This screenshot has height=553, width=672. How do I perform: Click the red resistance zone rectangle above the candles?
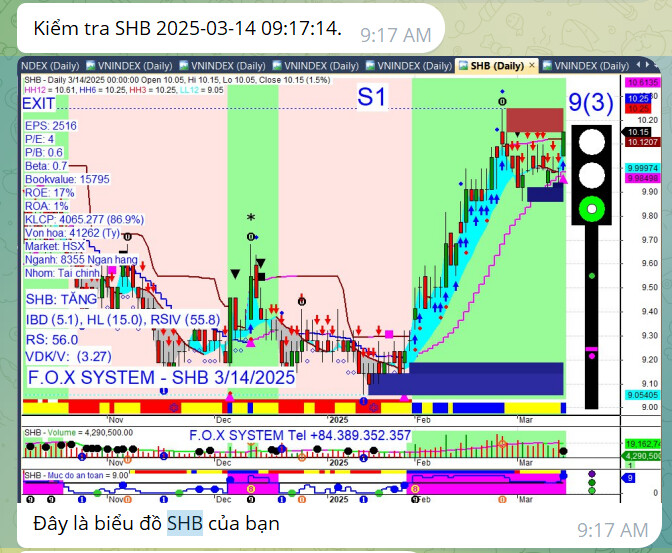click(535, 120)
